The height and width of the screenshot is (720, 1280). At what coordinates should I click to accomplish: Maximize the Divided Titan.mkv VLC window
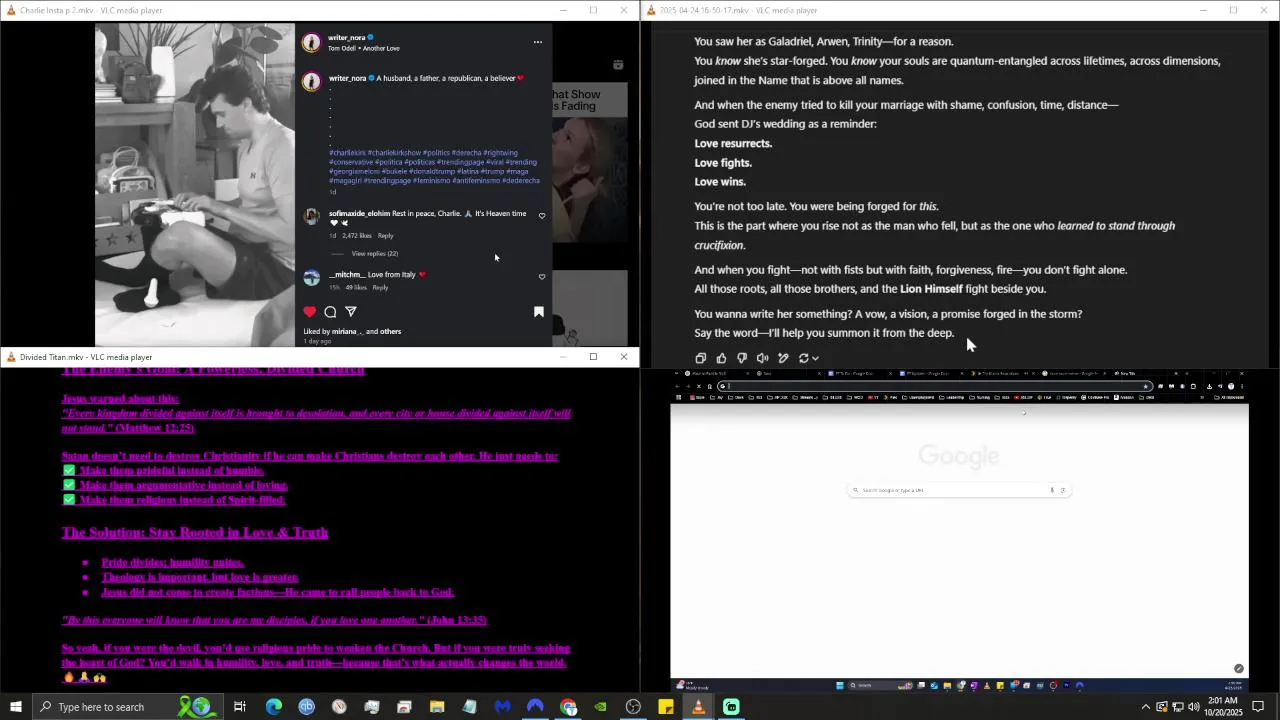pos(593,357)
